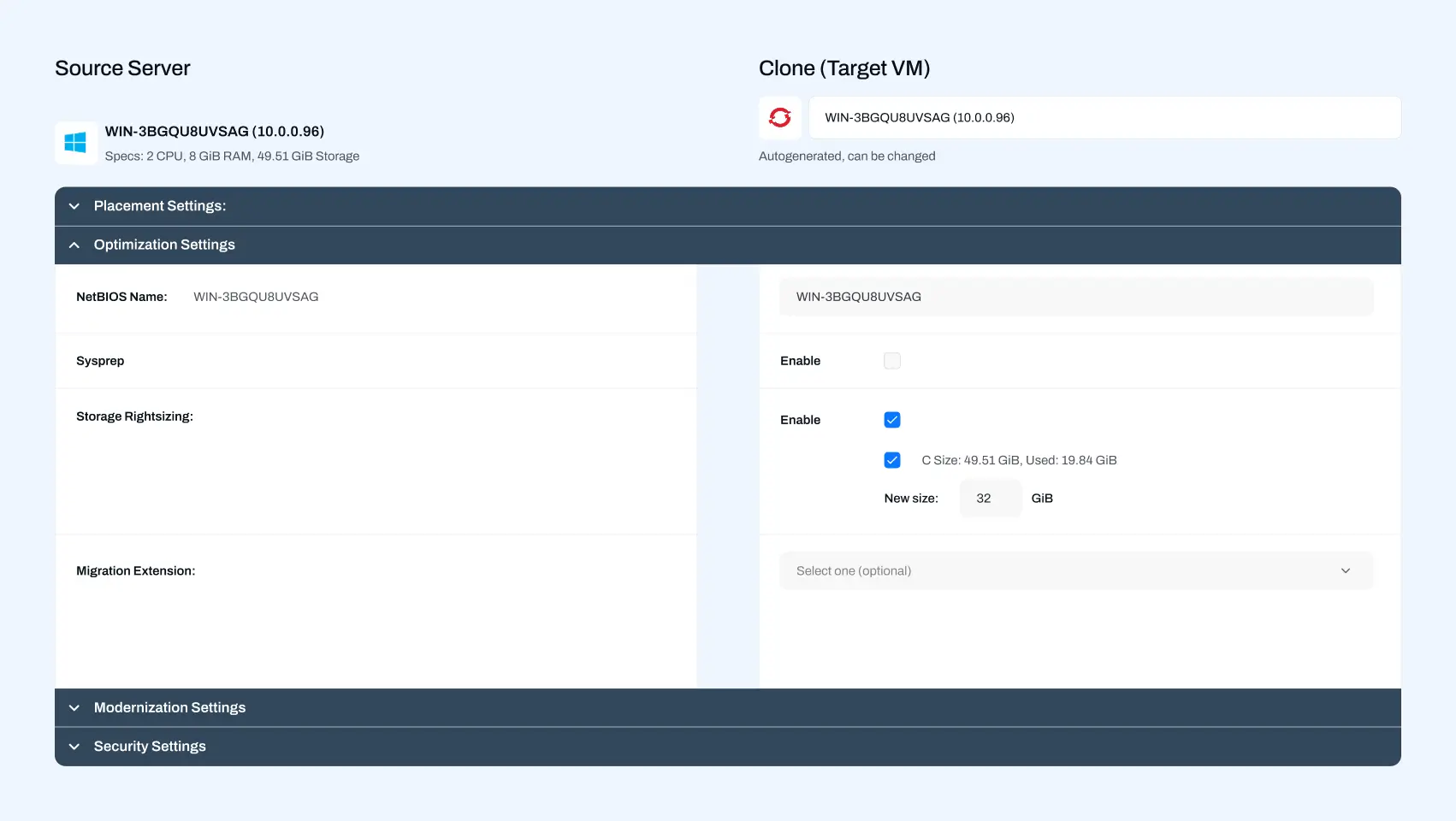Click the 'Autogenerated, can be changed' hint
This screenshot has height=821, width=1456.
click(x=846, y=157)
